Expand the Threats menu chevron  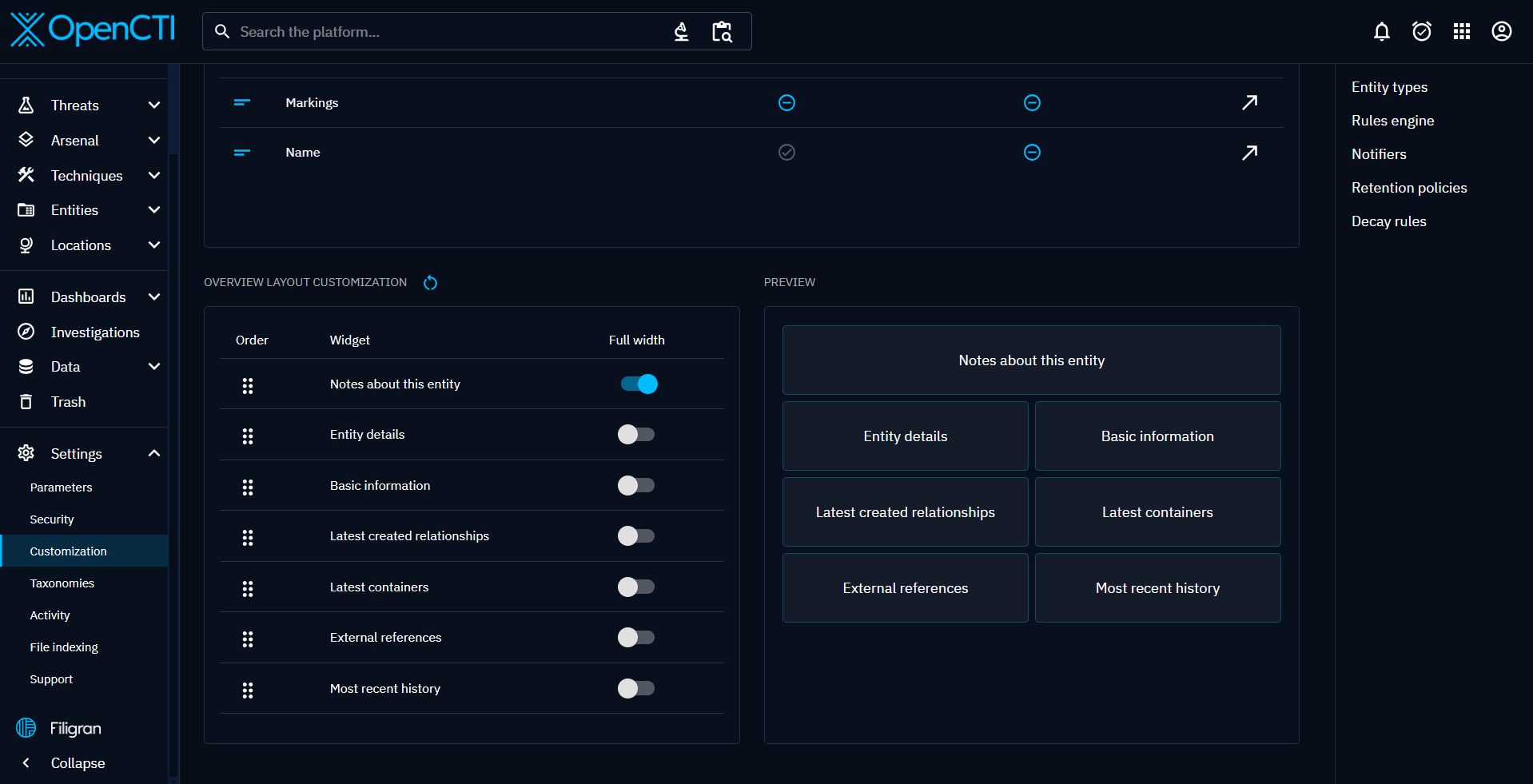coord(154,105)
